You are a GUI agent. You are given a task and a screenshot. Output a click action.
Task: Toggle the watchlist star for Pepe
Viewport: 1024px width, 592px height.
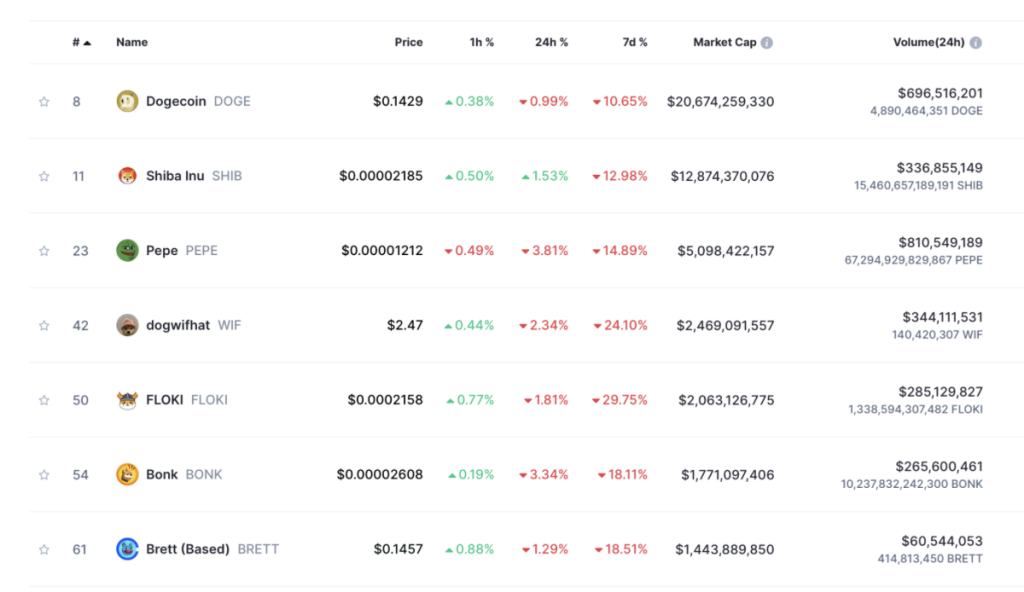pos(44,251)
